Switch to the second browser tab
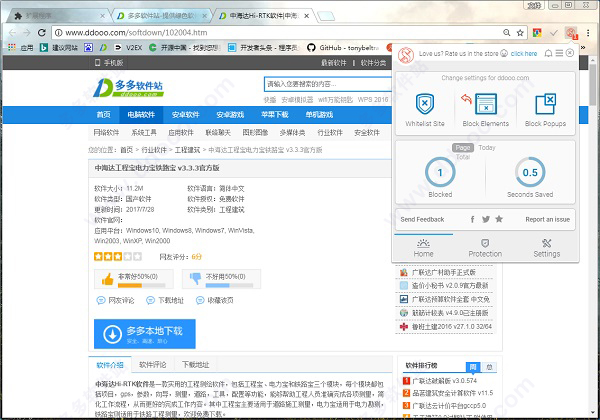This screenshot has width=600, height=420. click(x=161, y=16)
